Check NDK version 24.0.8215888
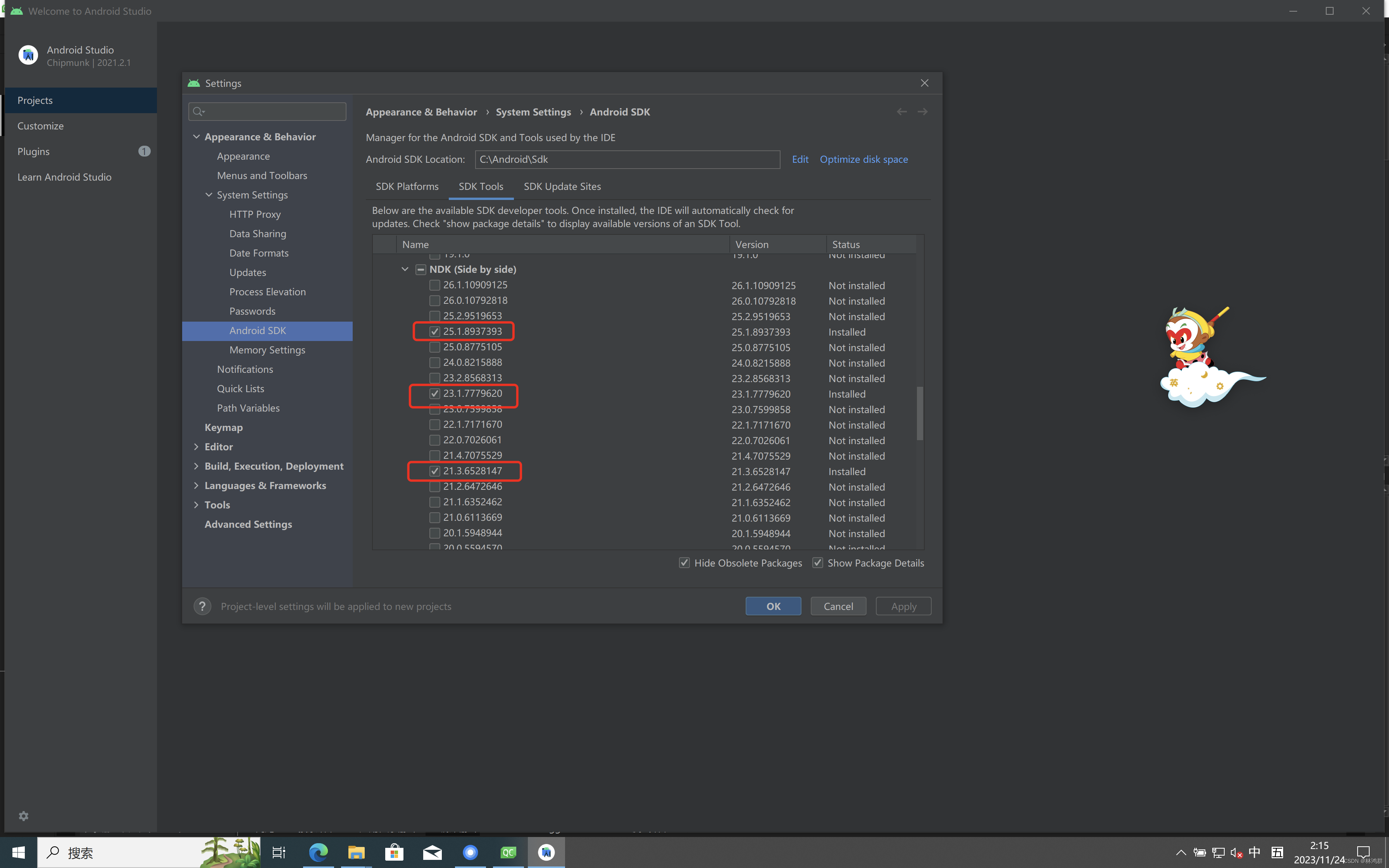Screen dimensions: 1389x868 434,362
